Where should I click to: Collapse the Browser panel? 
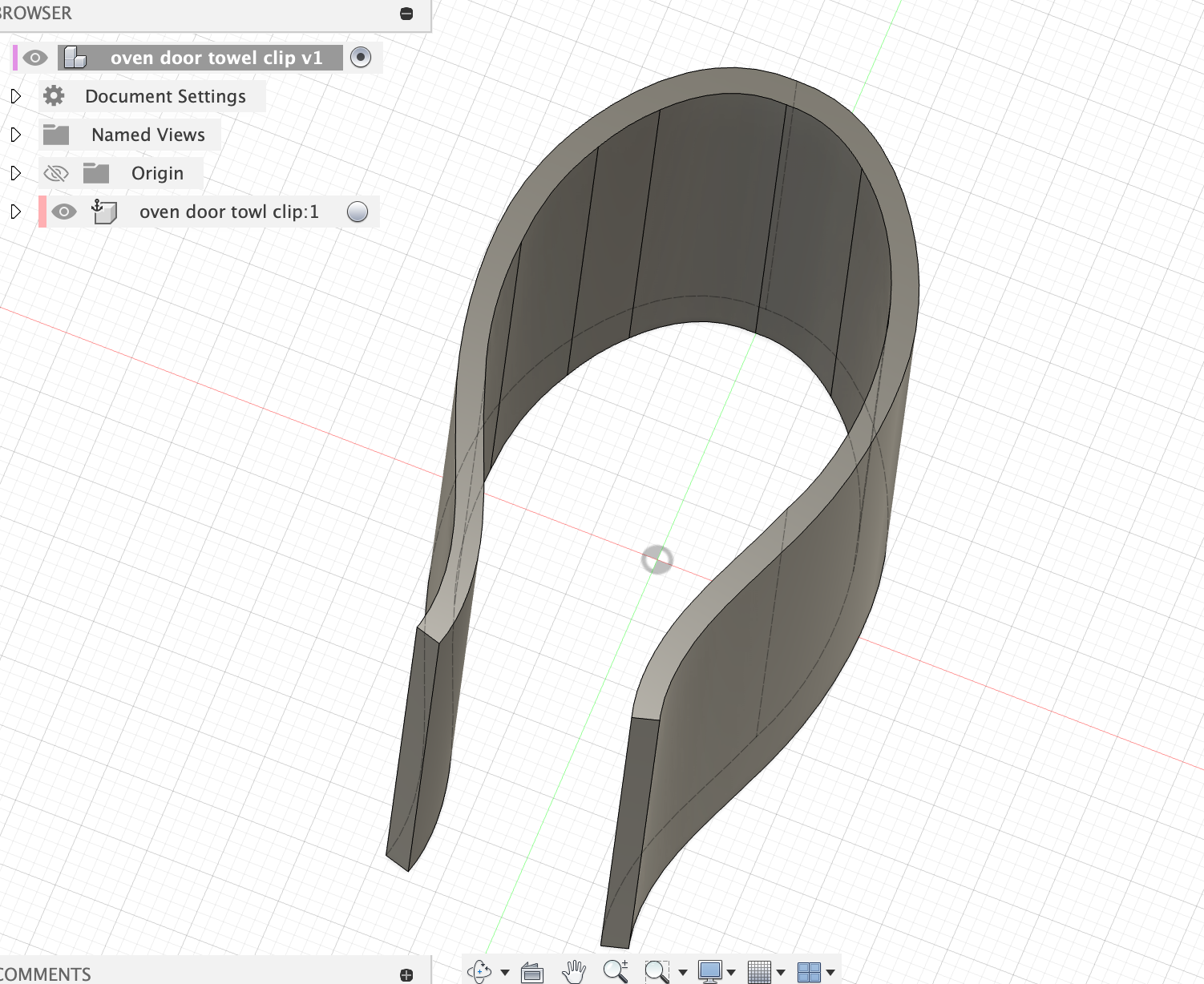tap(406, 14)
